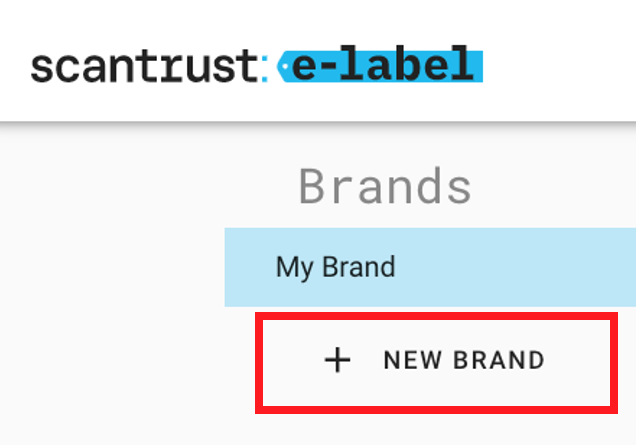Open the My Brand entry
Viewport: 638px width, 446px height.
[336, 267]
